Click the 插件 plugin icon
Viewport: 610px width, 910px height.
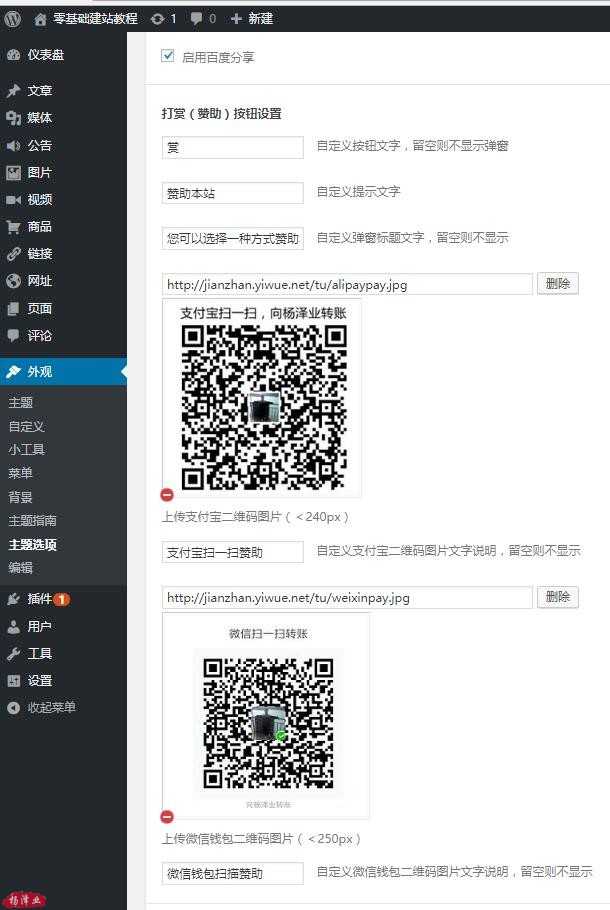tap(13, 599)
